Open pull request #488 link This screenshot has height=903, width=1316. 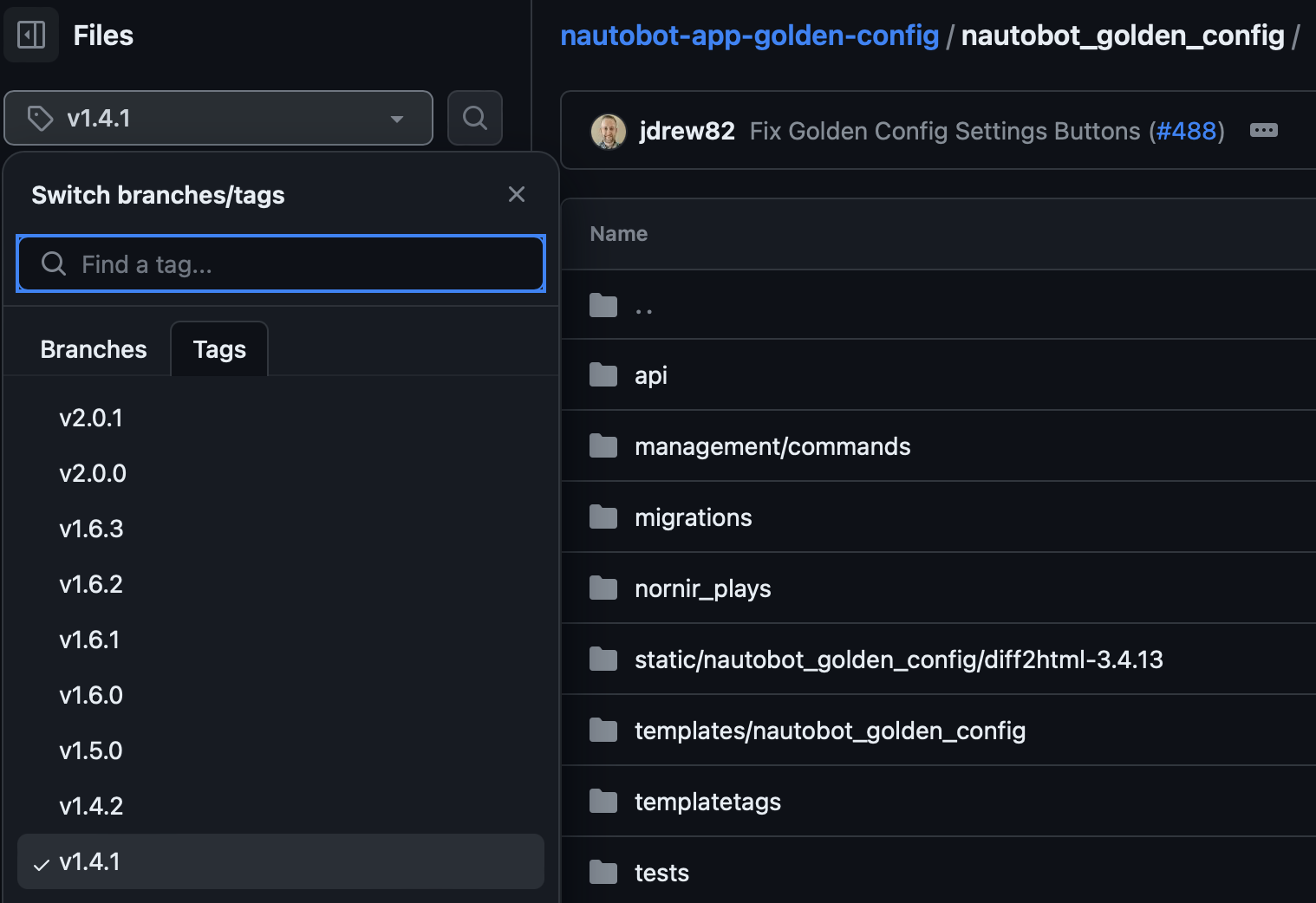[1187, 131]
